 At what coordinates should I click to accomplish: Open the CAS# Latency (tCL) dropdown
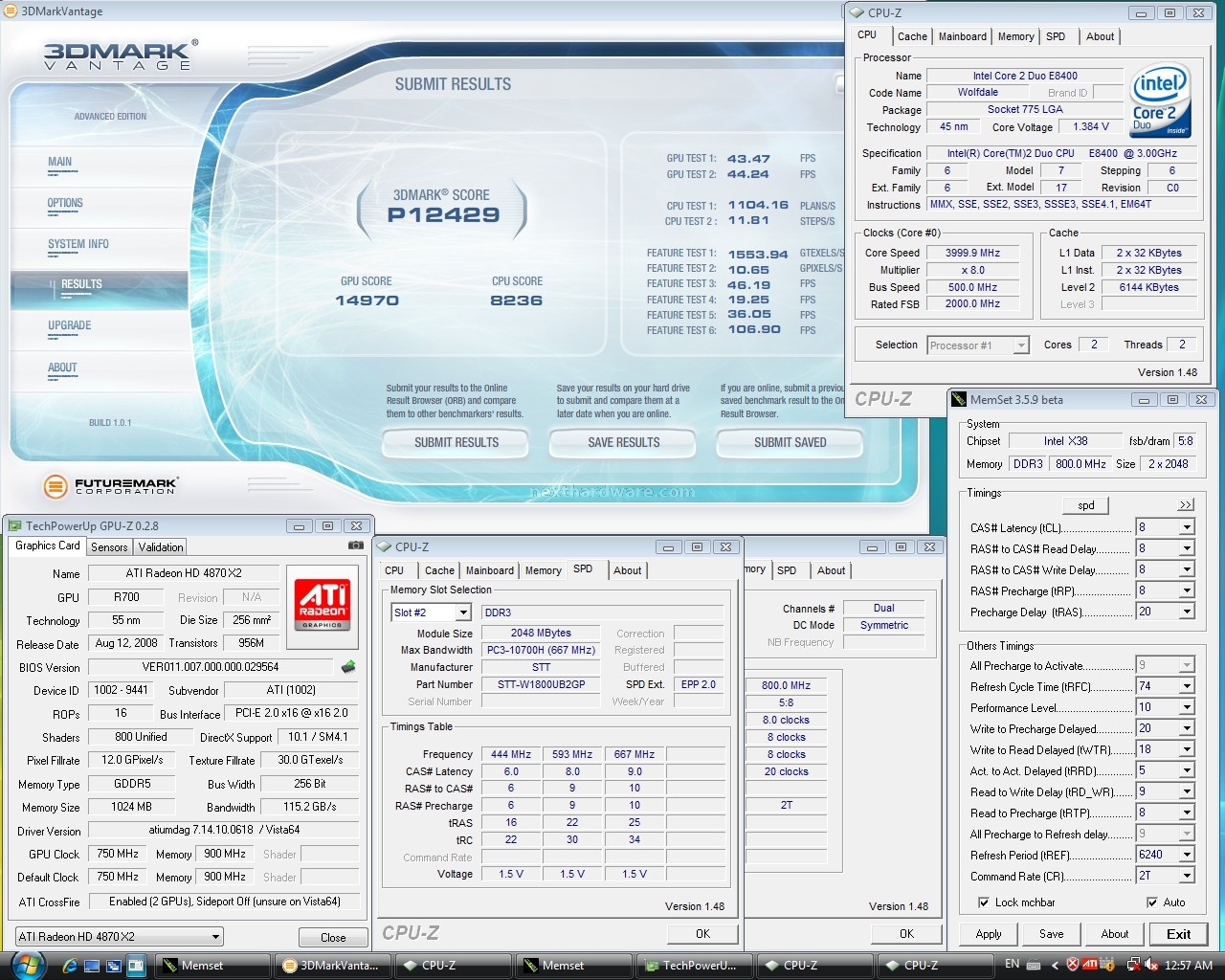tap(1187, 527)
